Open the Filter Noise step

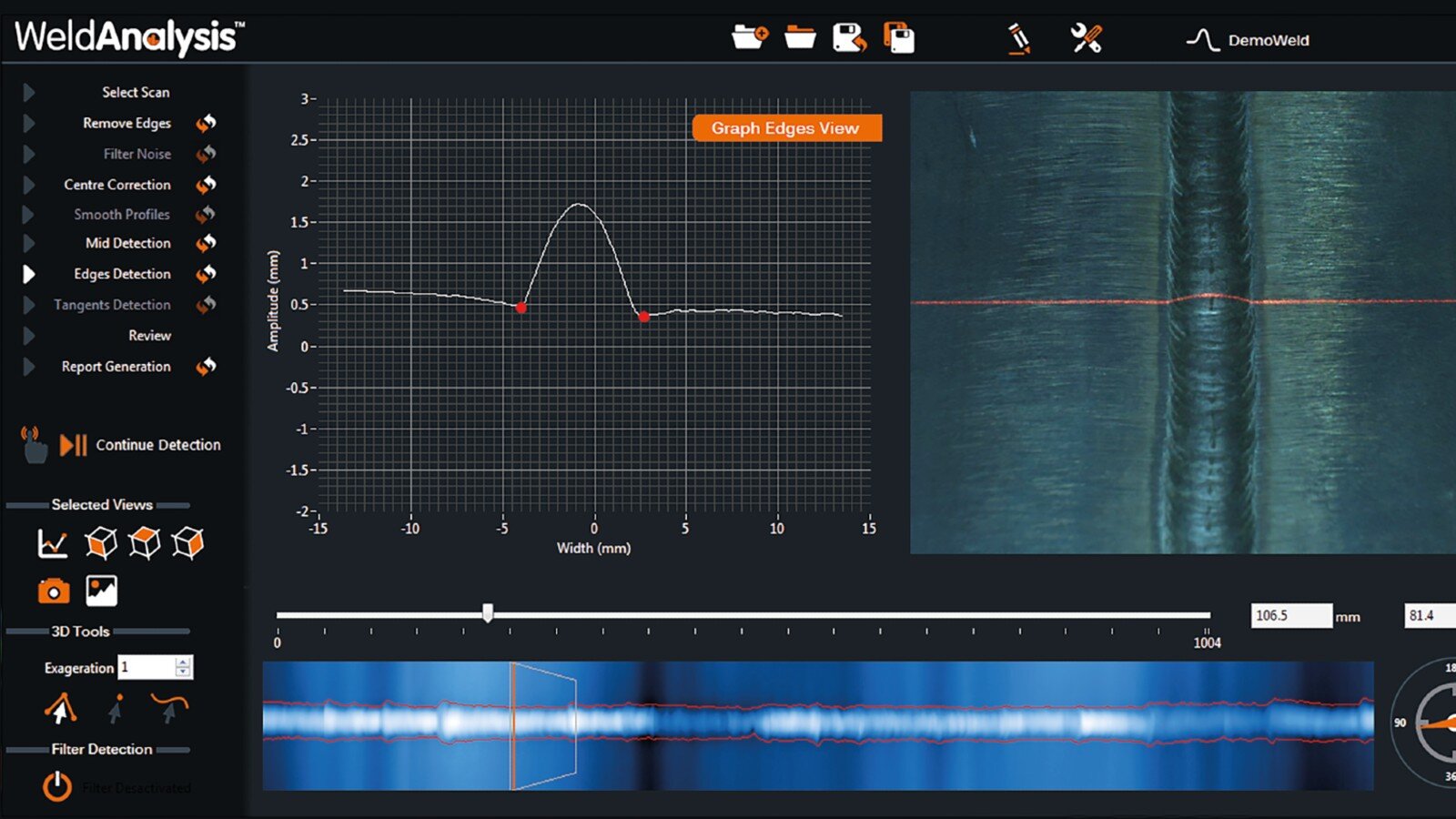coord(136,154)
